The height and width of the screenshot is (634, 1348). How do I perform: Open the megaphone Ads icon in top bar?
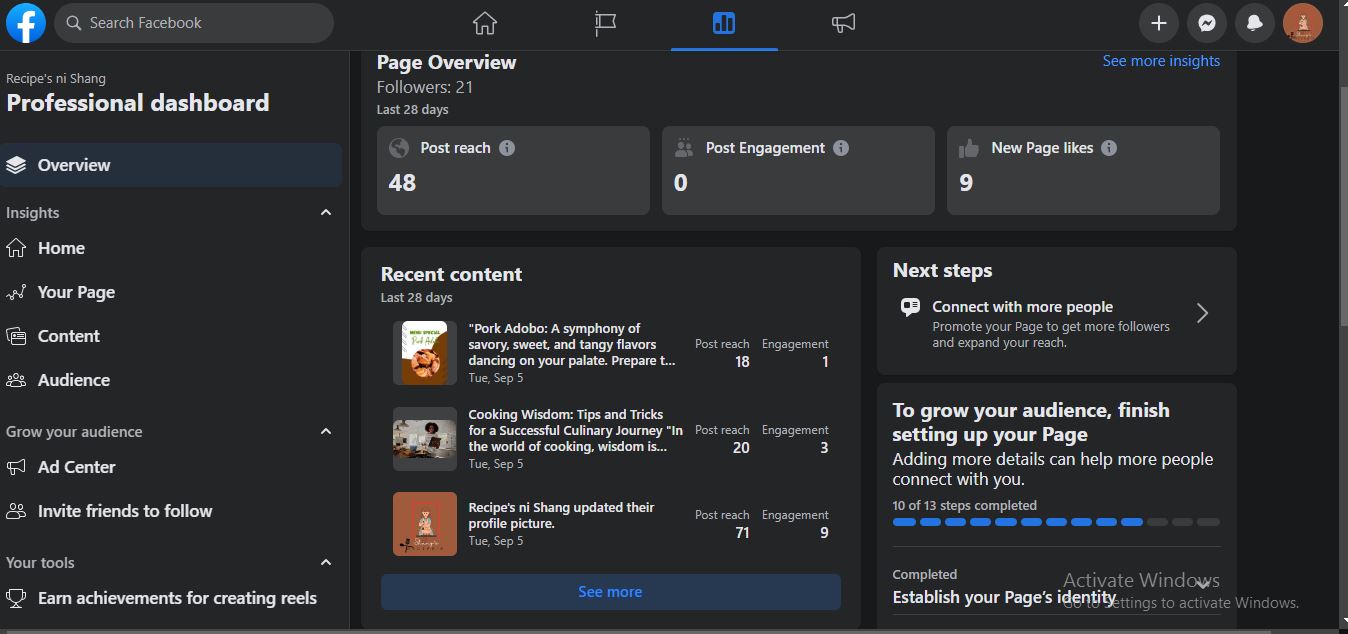point(843,23)
